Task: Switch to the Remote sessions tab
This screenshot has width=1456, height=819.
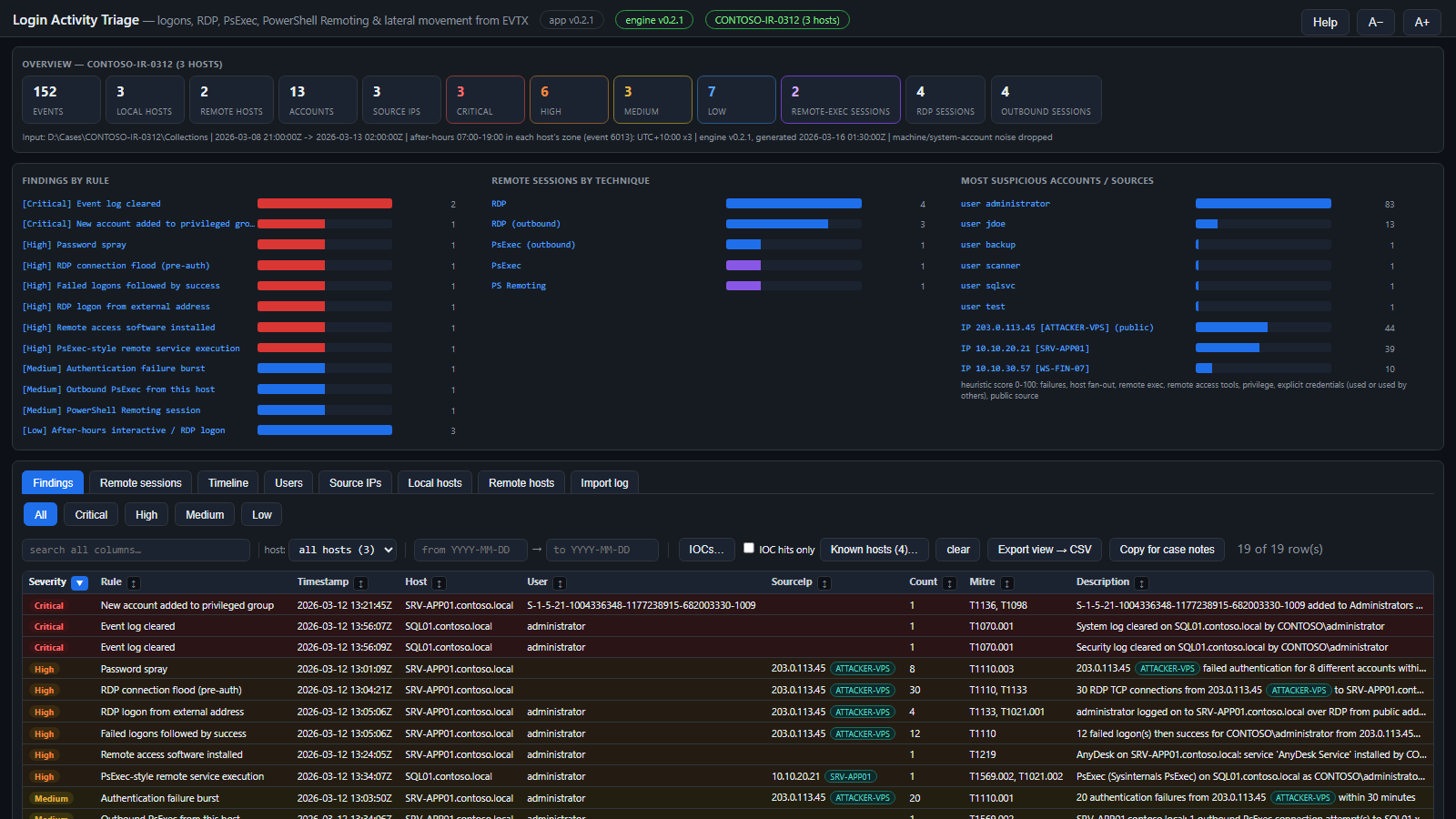Action: 141,482
